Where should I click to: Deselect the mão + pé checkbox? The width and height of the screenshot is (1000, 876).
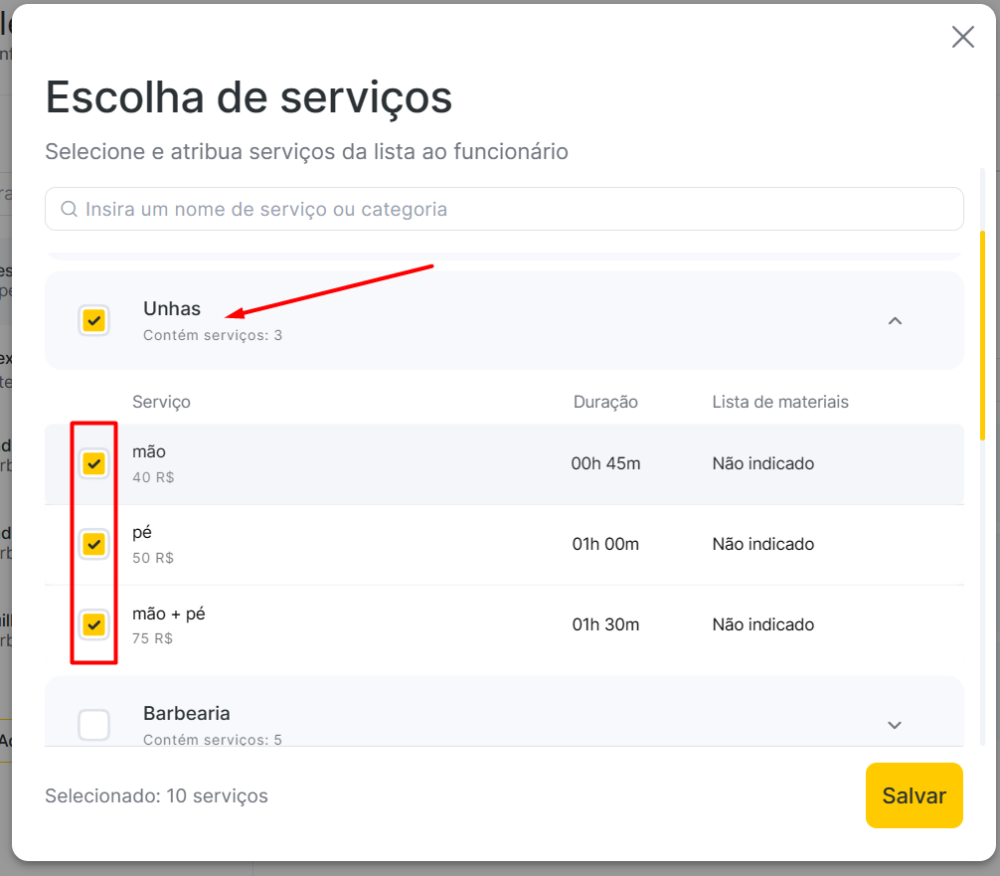(94, 624)
